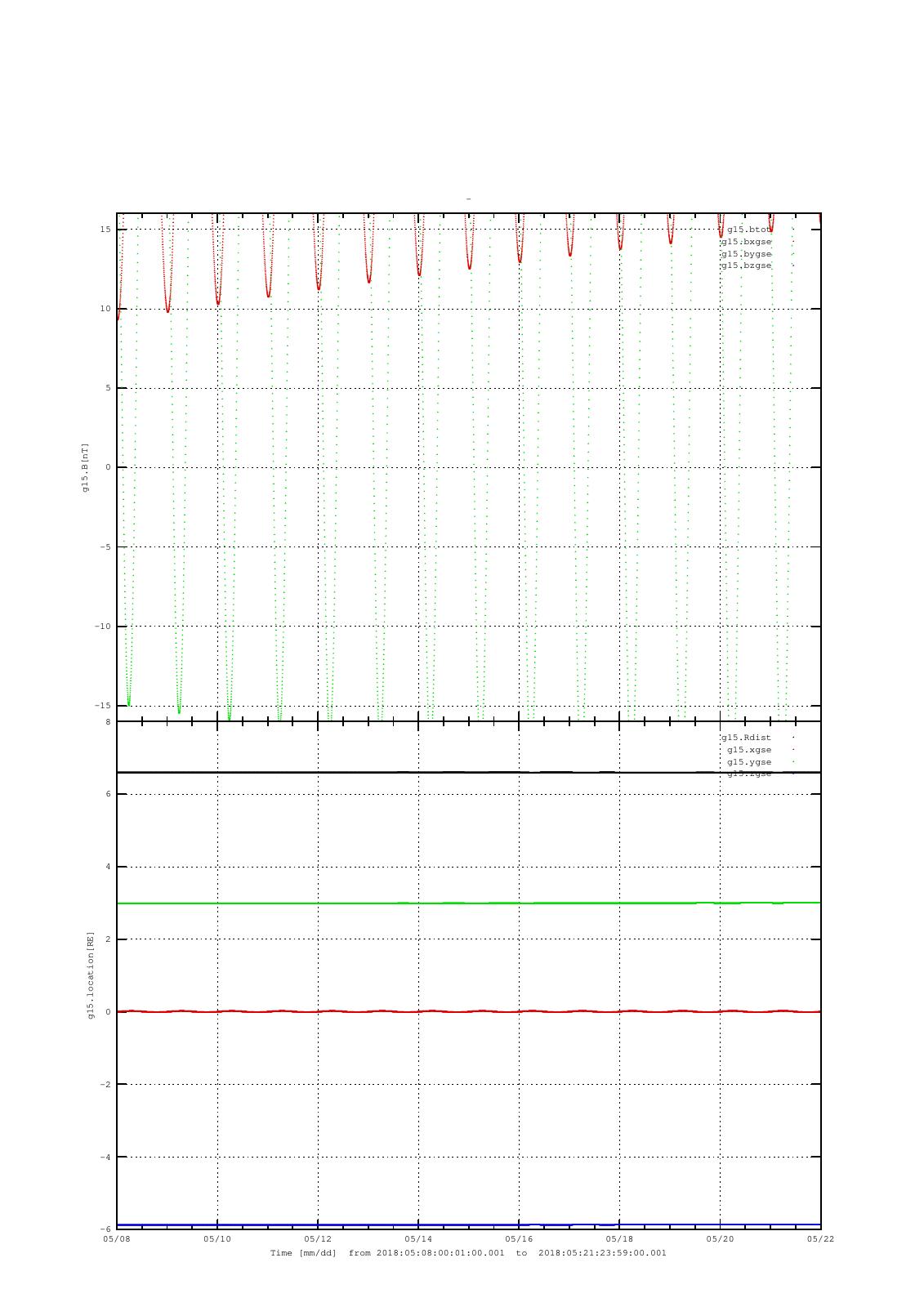Select the g15.bzgse legend label

pyautogui.click(x=746, y=265)
